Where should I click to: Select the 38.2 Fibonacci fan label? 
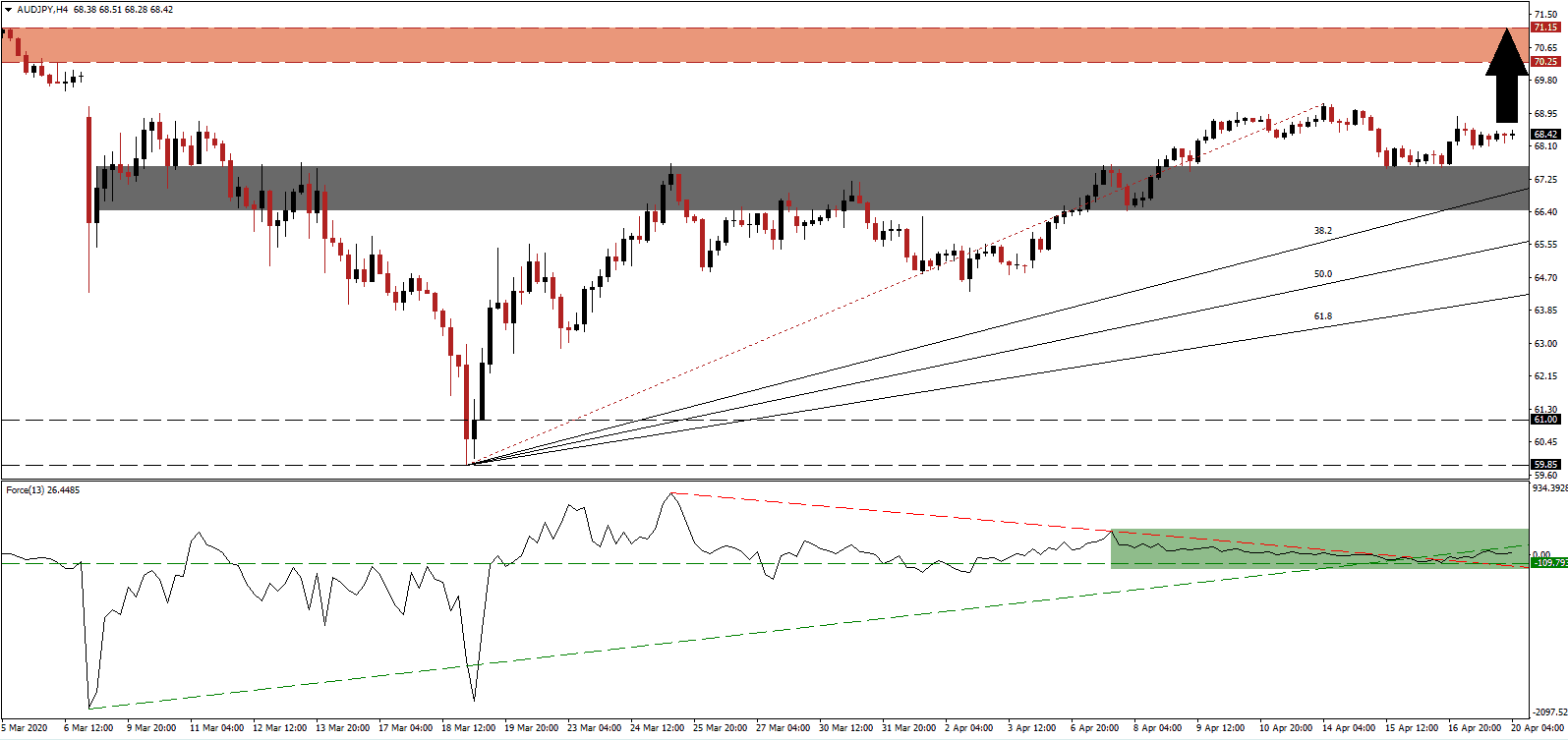[x=1322, y=231]
